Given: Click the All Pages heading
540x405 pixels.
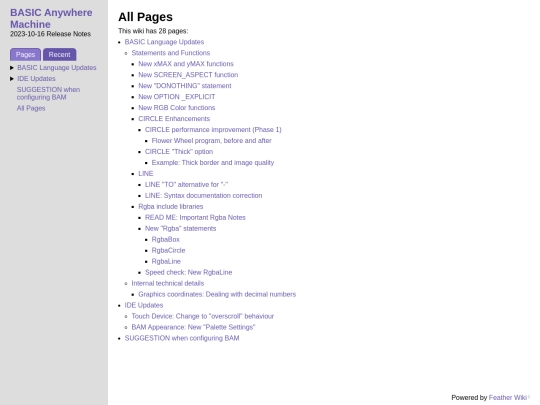Looking at the screenshot, I should (145, 17).
